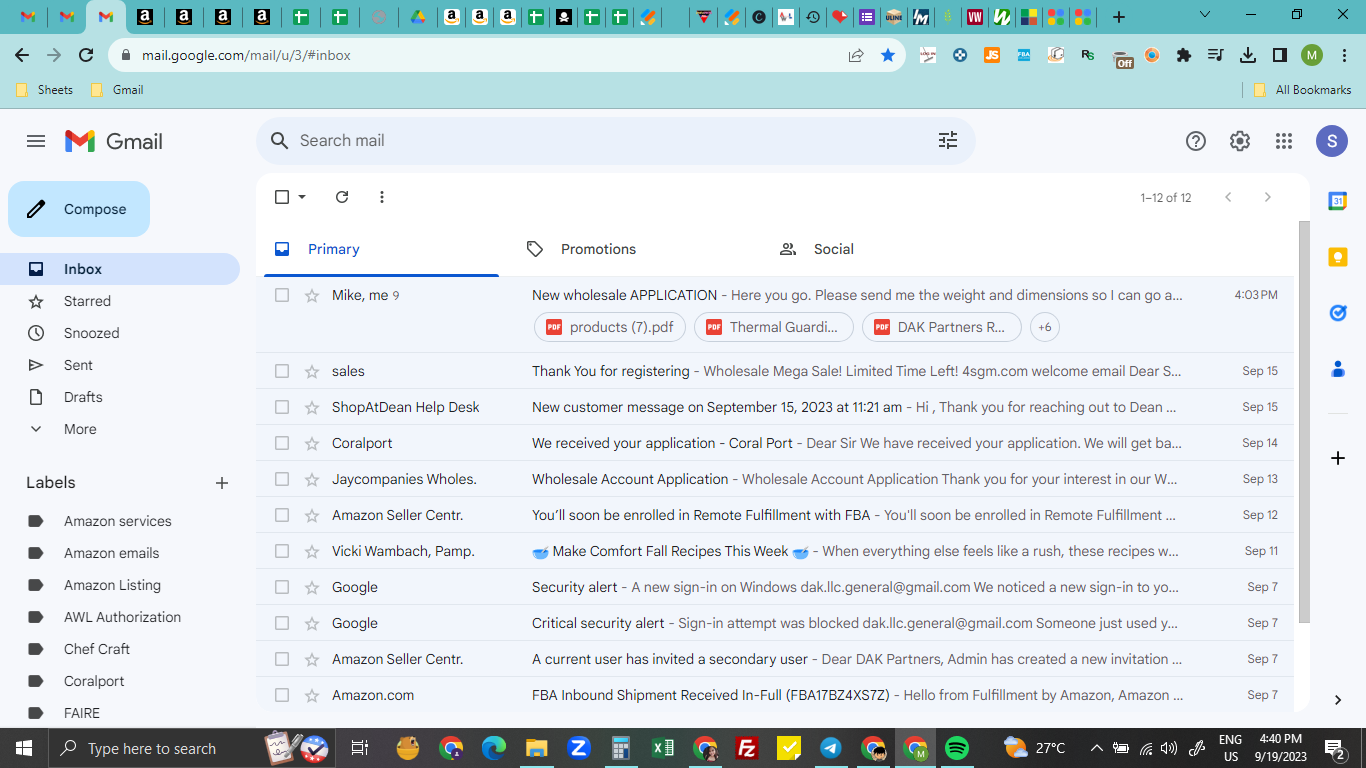Open Google Keep in the side panel
The image size is (1366, 768).
tap(1337, 257)
